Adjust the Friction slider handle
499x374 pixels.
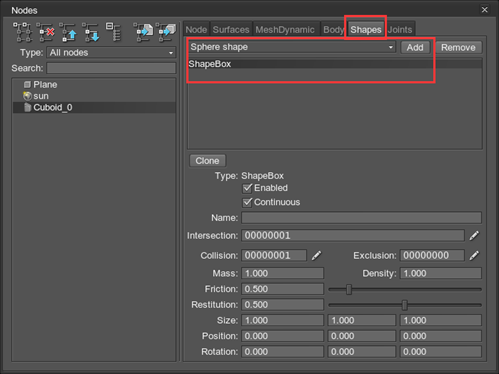point(349,289)
